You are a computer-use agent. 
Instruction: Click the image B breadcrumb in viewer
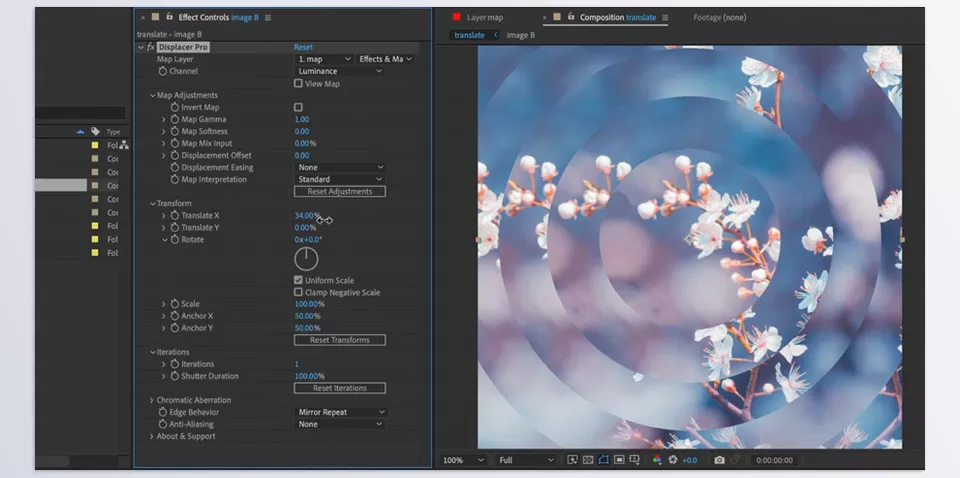tap(520, 35)
